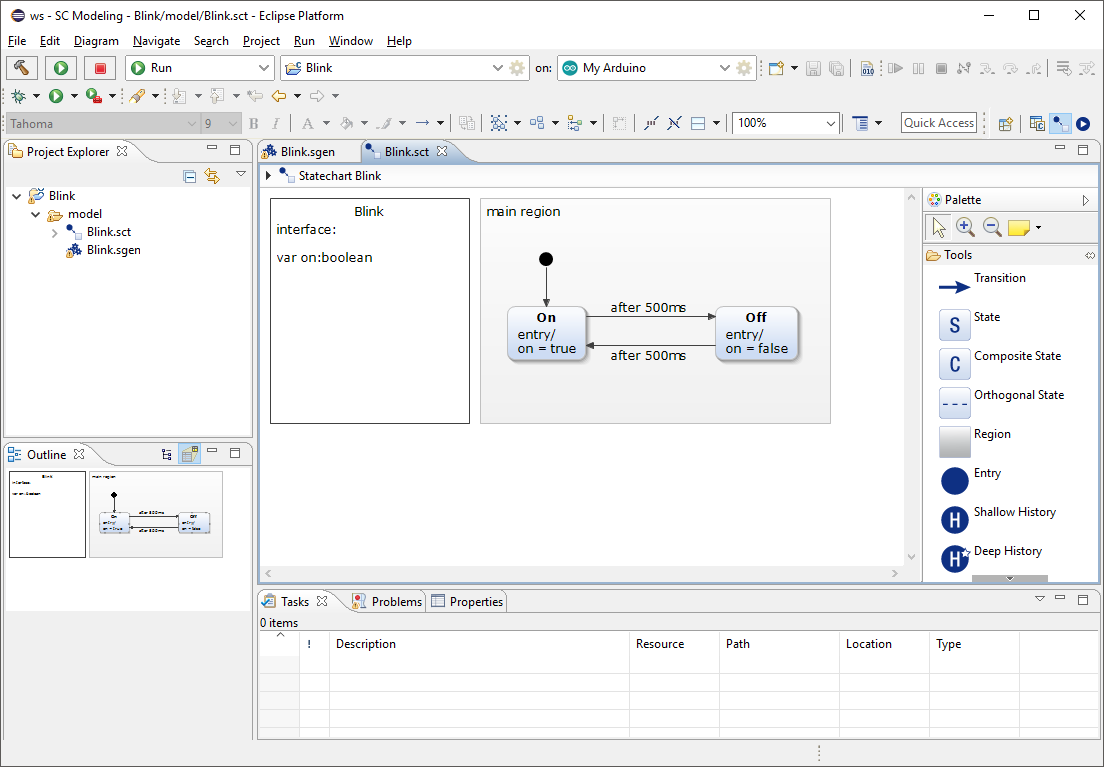Activate the Palette zoom-in magnifier
This screenshot has width=1104, height=767.
(965, 226)
